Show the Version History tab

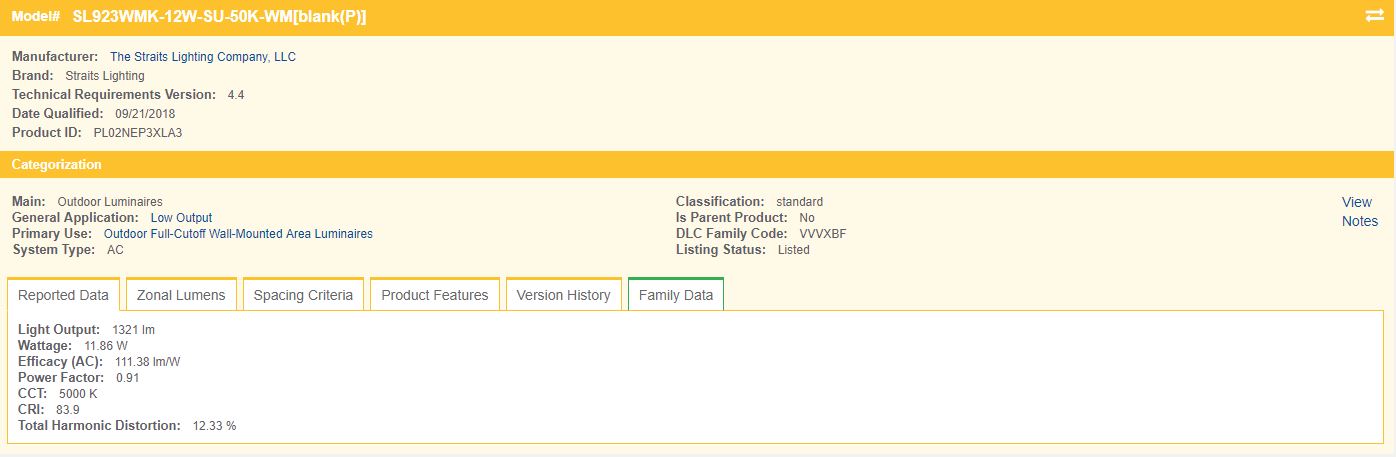point(564,295)
